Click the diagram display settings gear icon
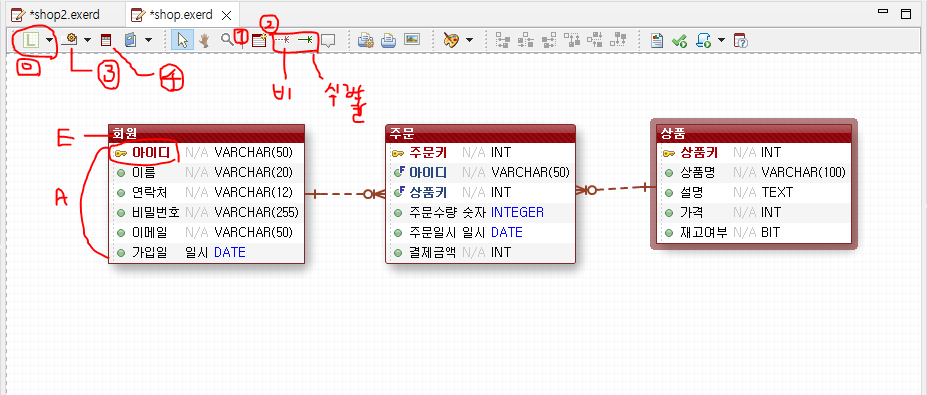Image resolution: width=927 pixels, height=395 pixels. (70, 40)
